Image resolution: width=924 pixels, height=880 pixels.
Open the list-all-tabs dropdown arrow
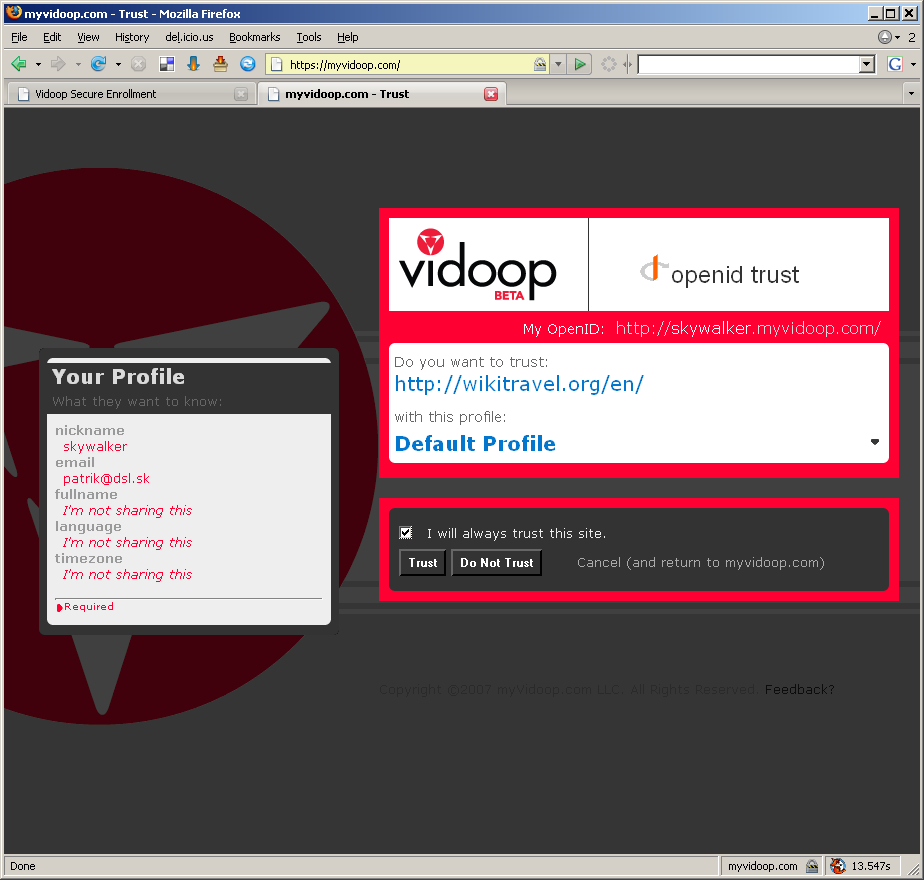coord(911,94)
